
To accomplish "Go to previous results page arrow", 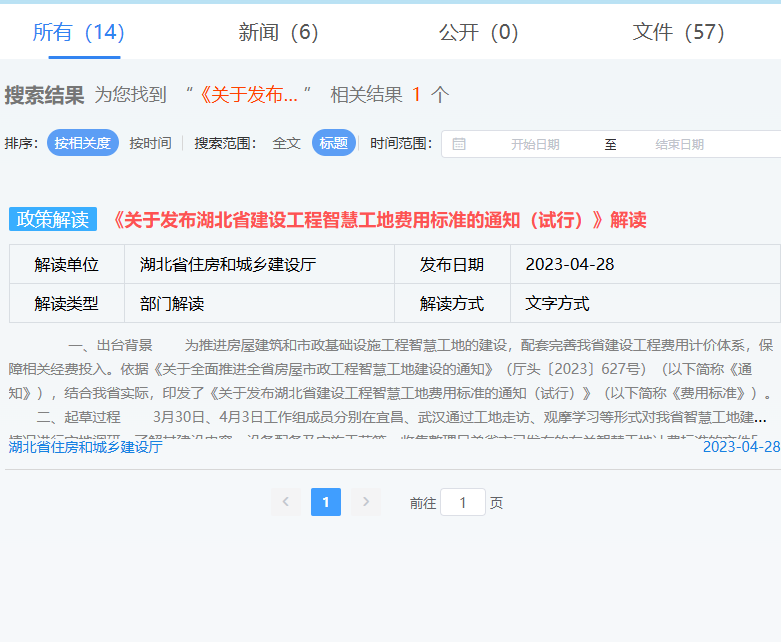I will click(285, 502).
